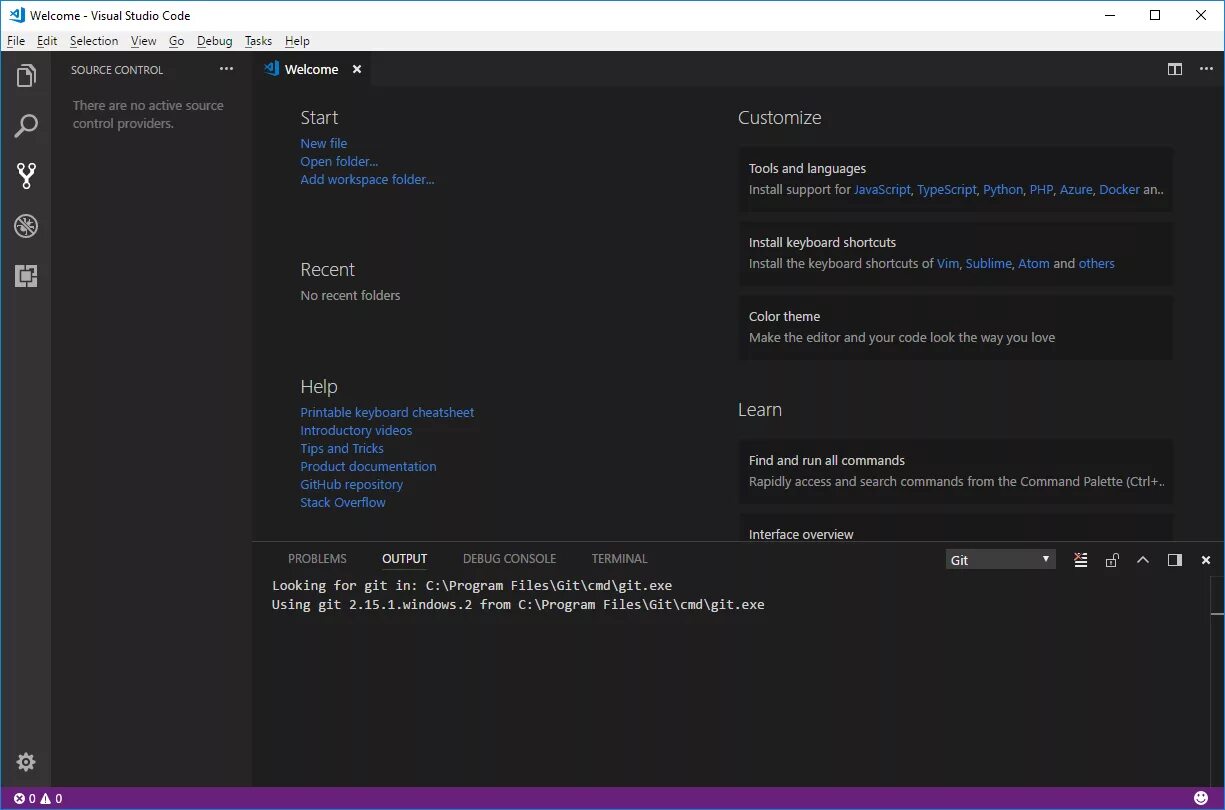Image resolution: width=1225 pixels, height=810 pixels.
Task: Open the Introductory videos link
Action: pos(356,430)
